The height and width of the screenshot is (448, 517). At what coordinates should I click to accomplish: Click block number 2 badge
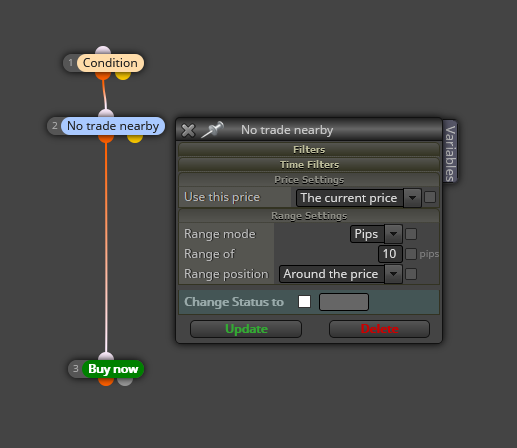coord(55,126)
